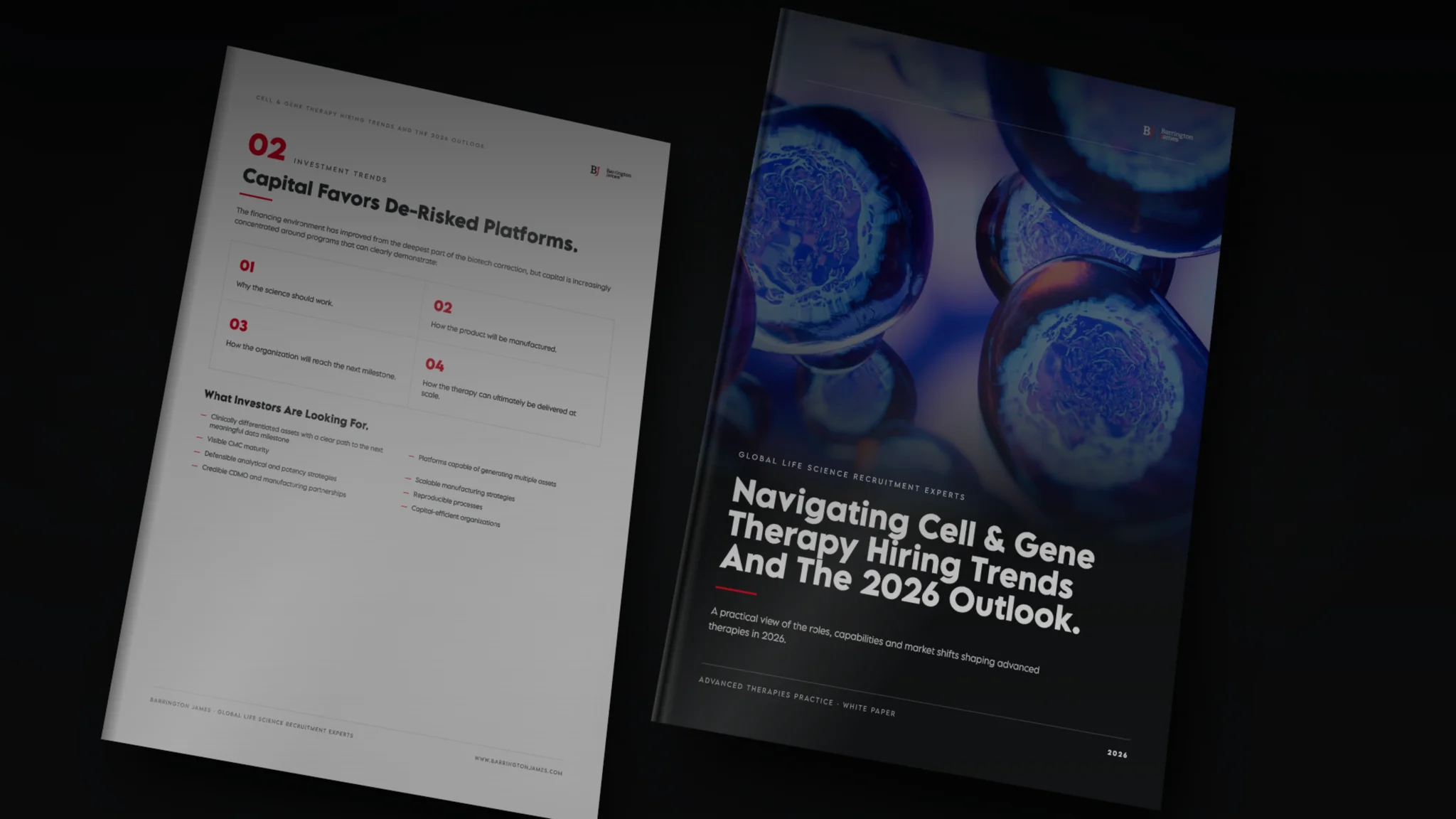Select the cover tagline 'GLOBAL LIFE SCIENCE RECRUITMENT EXPERTS' above the title
This screenshot has width=1456, height=819.
(x=852, y=476)
